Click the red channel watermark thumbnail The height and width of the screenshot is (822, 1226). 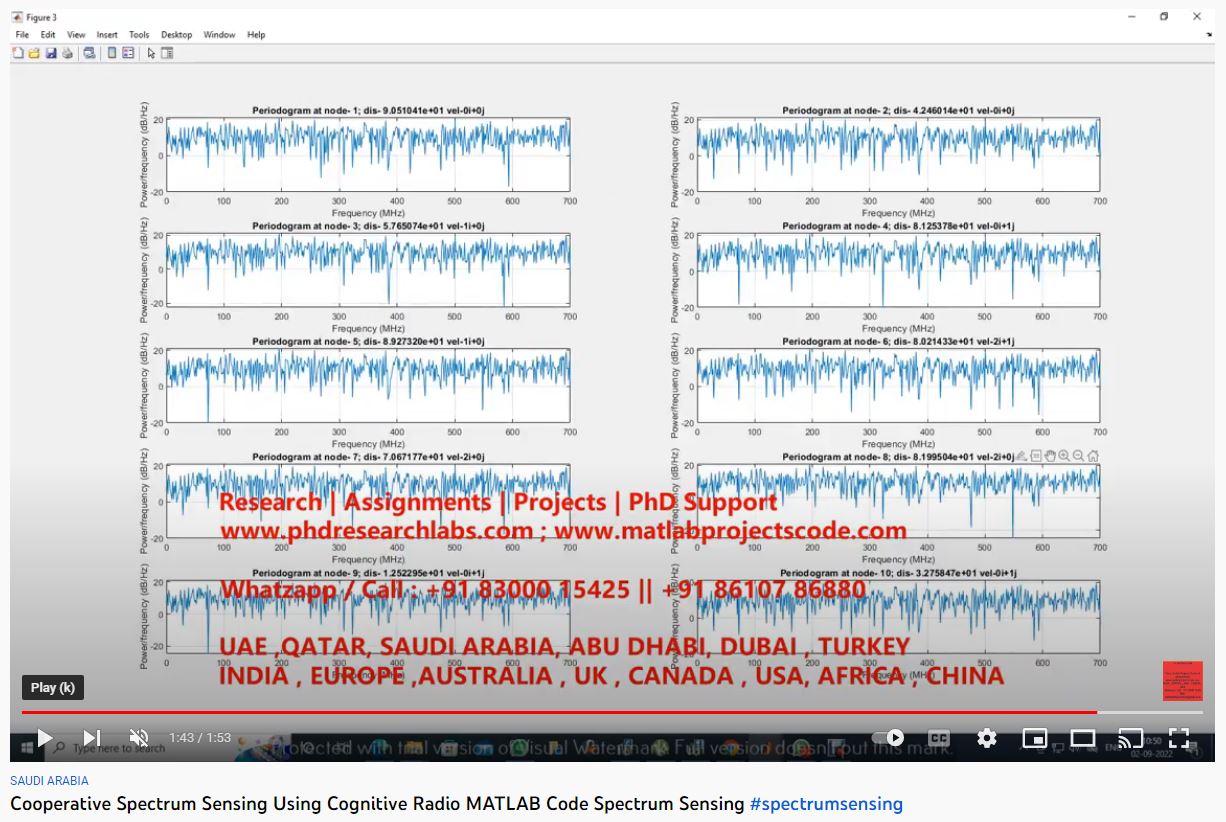(1182, 681)
